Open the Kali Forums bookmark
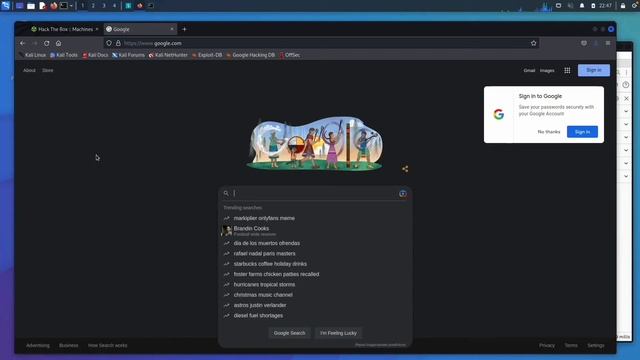 [129, 55]
